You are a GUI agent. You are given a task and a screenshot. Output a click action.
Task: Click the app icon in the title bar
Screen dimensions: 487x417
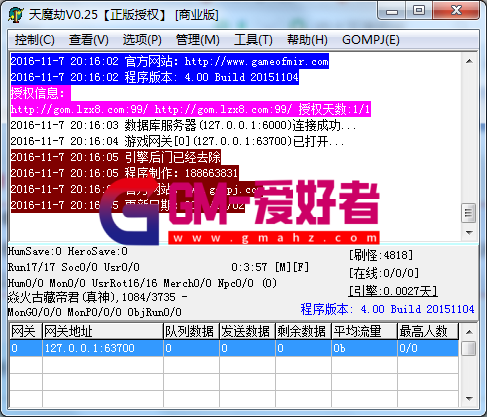tap(15, 15)
